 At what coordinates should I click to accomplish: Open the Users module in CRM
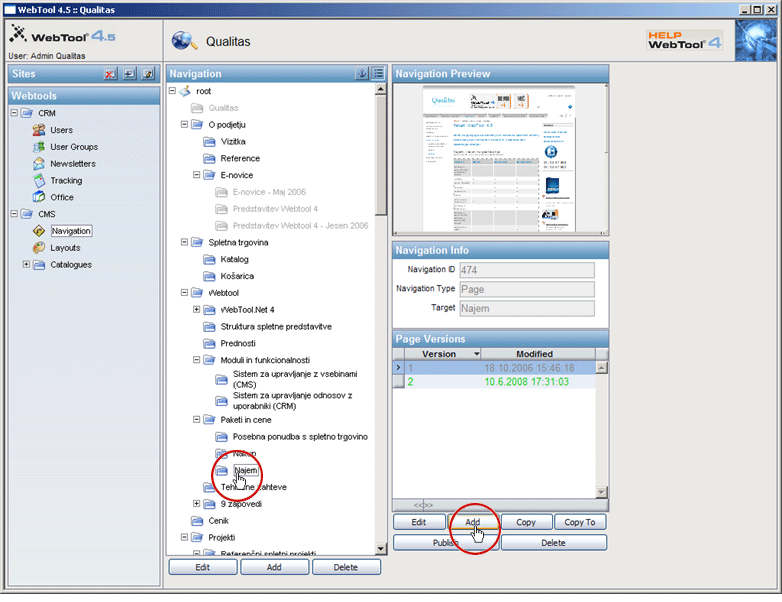61,130
